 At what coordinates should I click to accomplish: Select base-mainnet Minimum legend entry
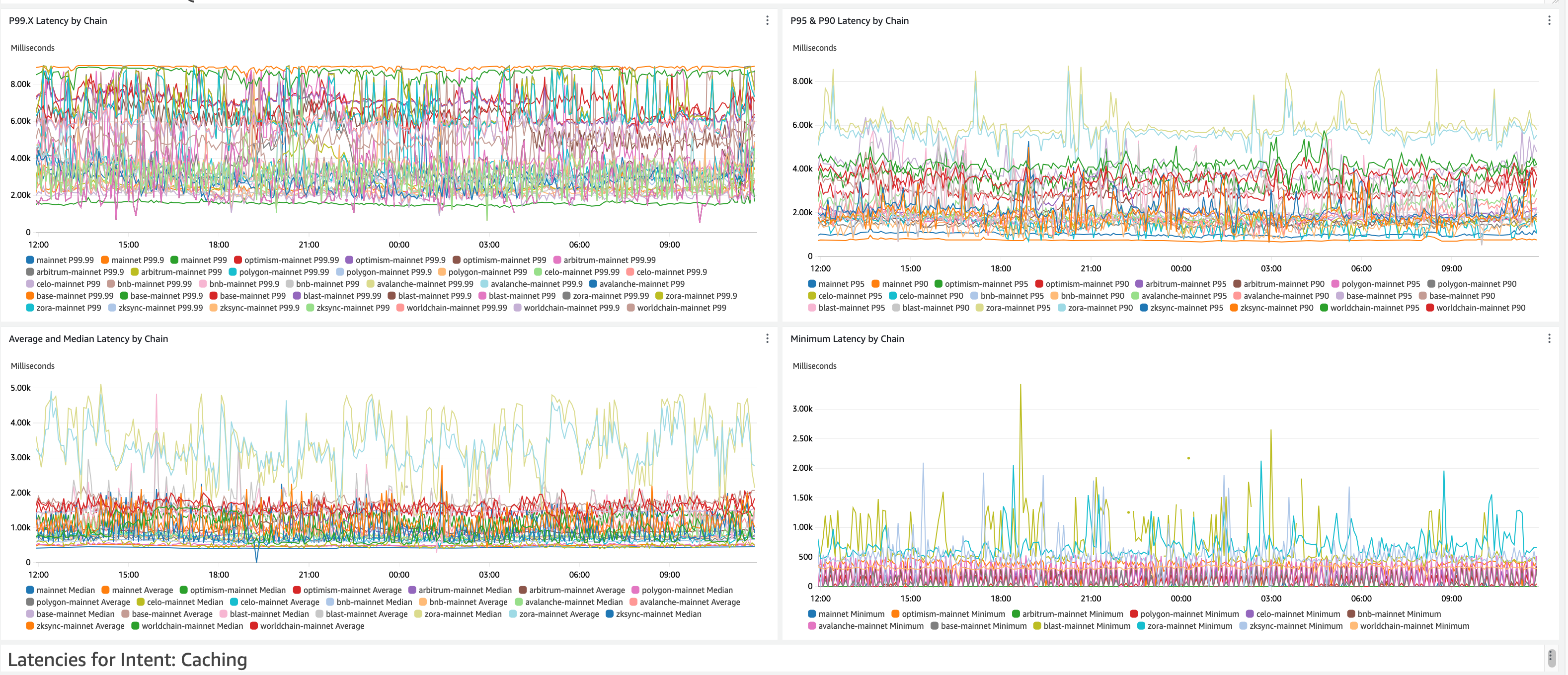pyautogui.click(x=978, y=626)
